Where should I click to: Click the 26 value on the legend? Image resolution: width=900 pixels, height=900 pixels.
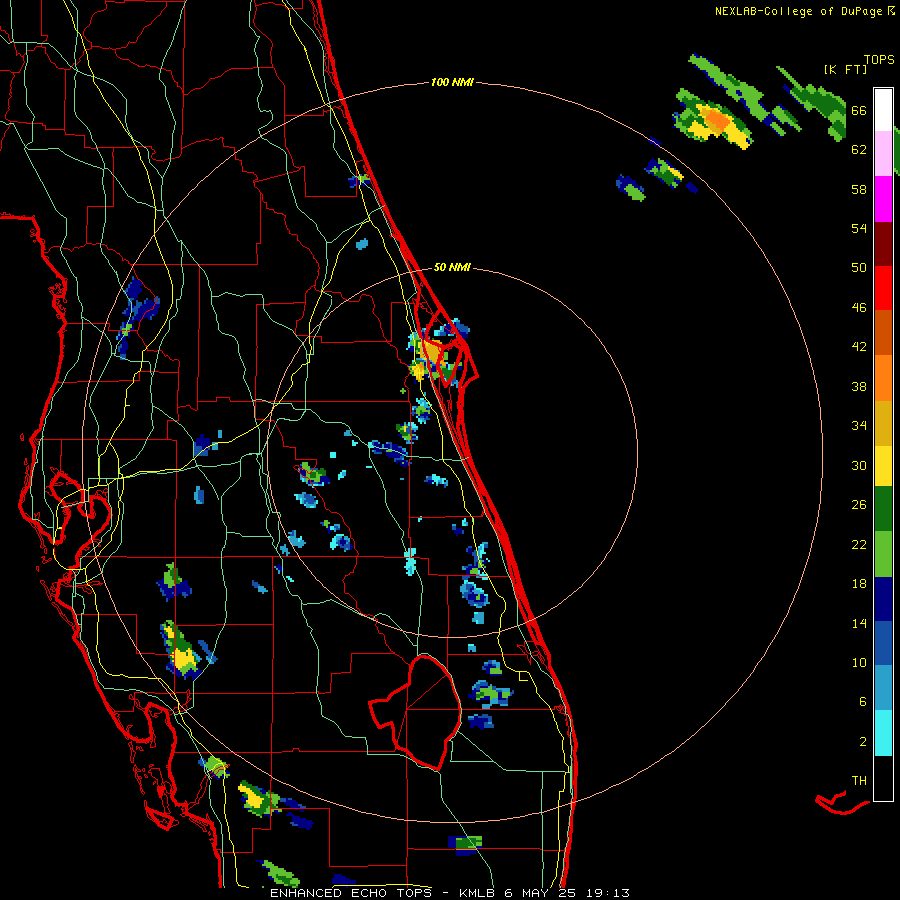(x=859, y=505)
